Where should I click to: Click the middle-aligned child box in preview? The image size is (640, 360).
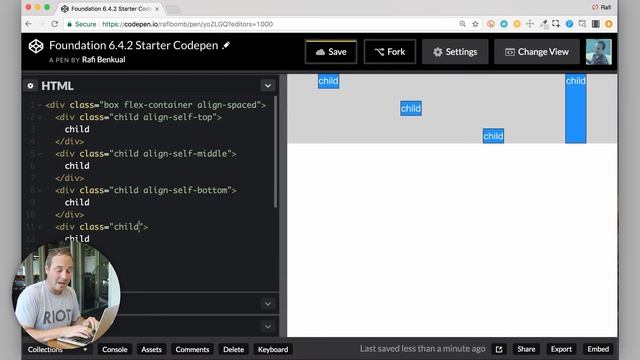click(x=411, y=109)
